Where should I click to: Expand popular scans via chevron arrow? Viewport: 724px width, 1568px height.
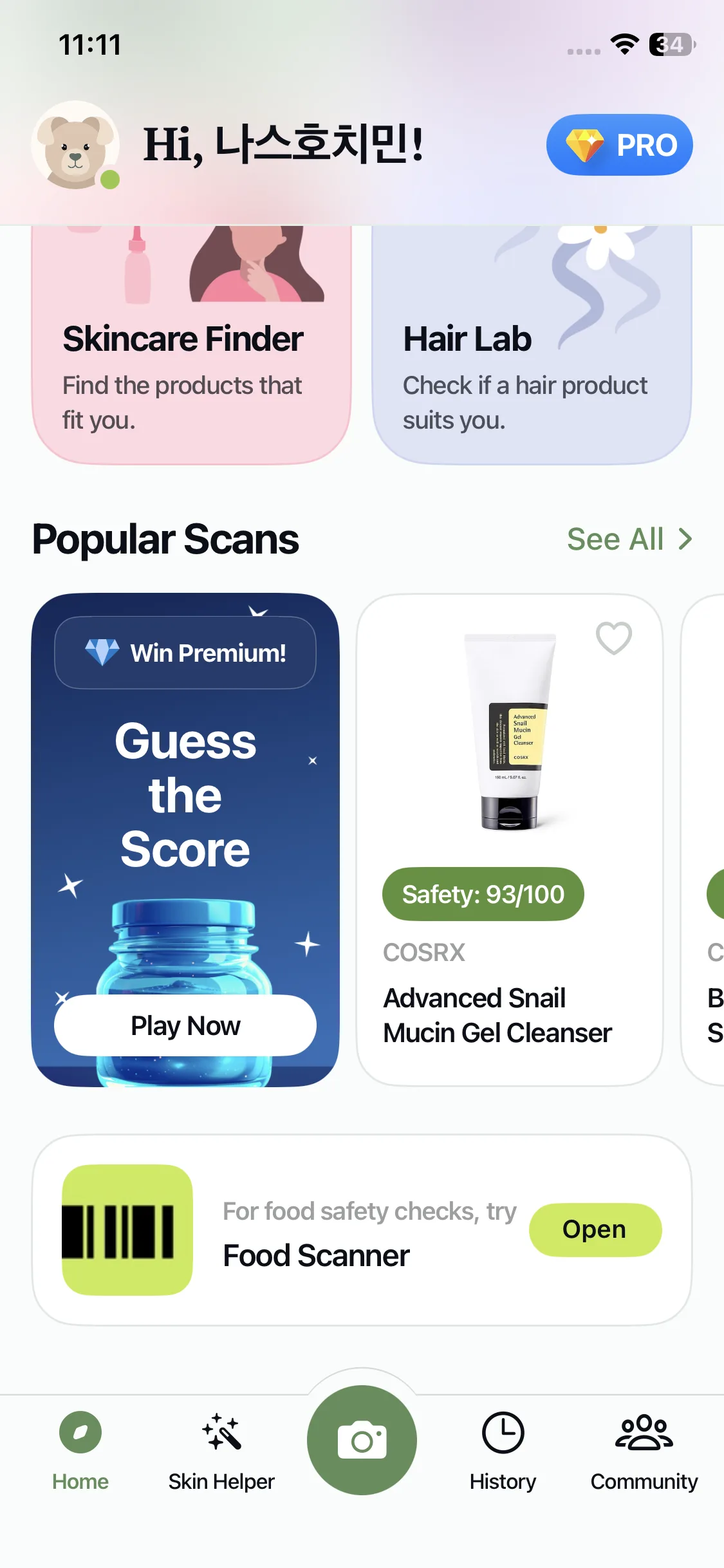pos(685,539)
